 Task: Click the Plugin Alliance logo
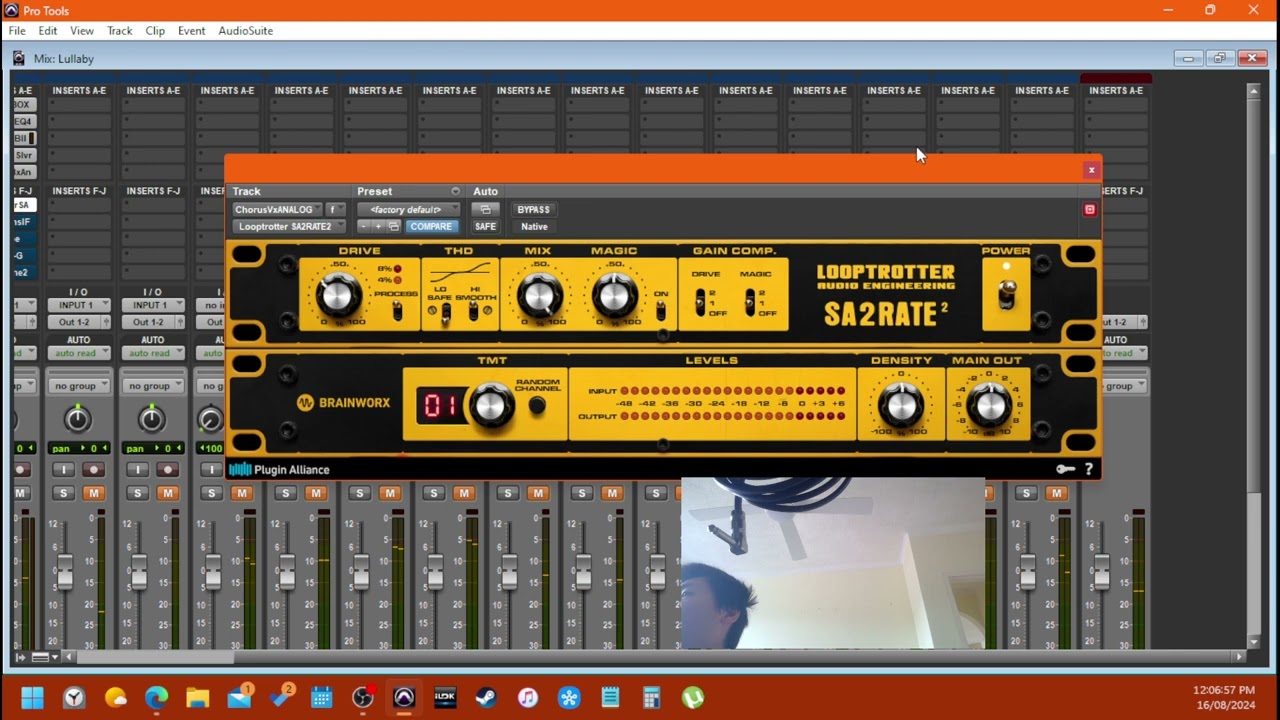[279, 470]
